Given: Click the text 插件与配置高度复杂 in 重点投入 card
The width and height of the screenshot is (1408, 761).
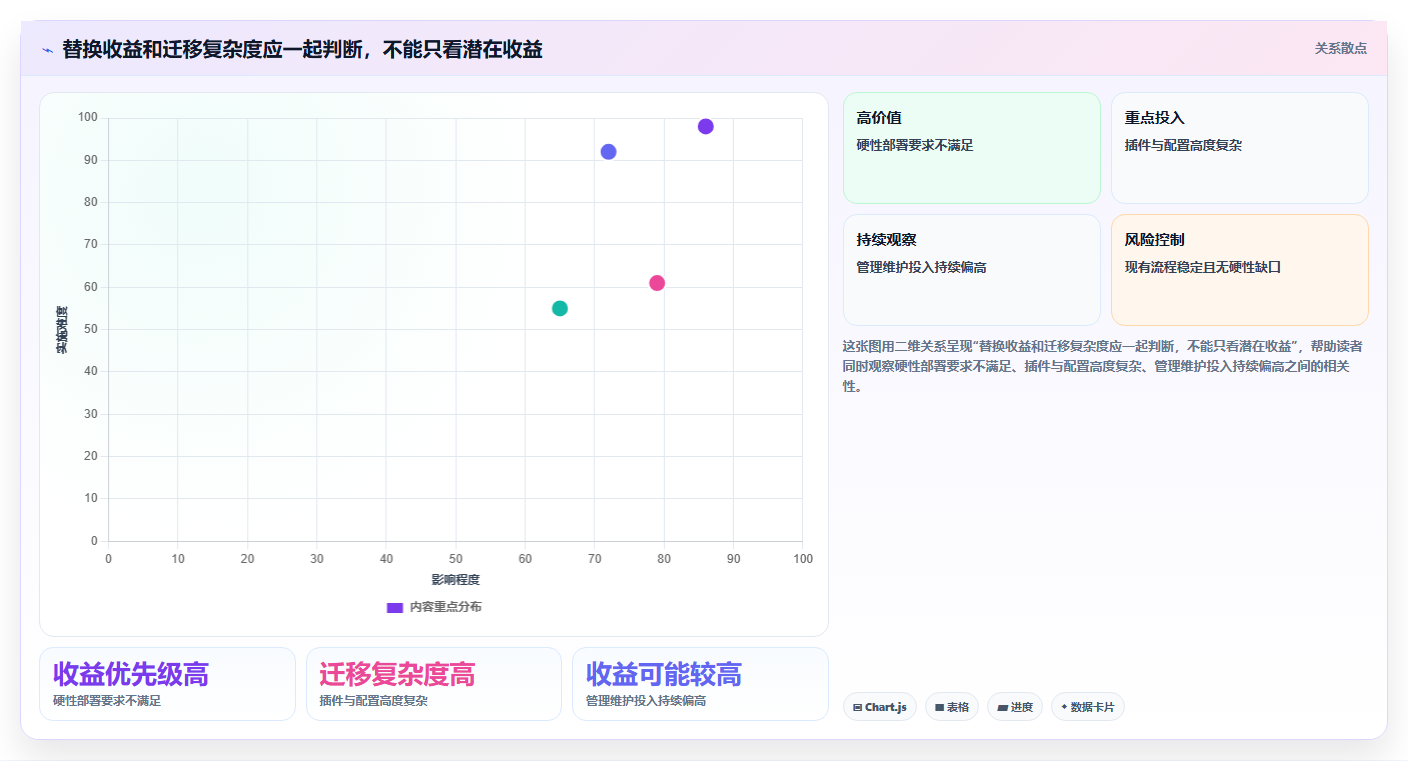Looking at the screenshot, I should pyautogui.click(x=1183, y=145).
